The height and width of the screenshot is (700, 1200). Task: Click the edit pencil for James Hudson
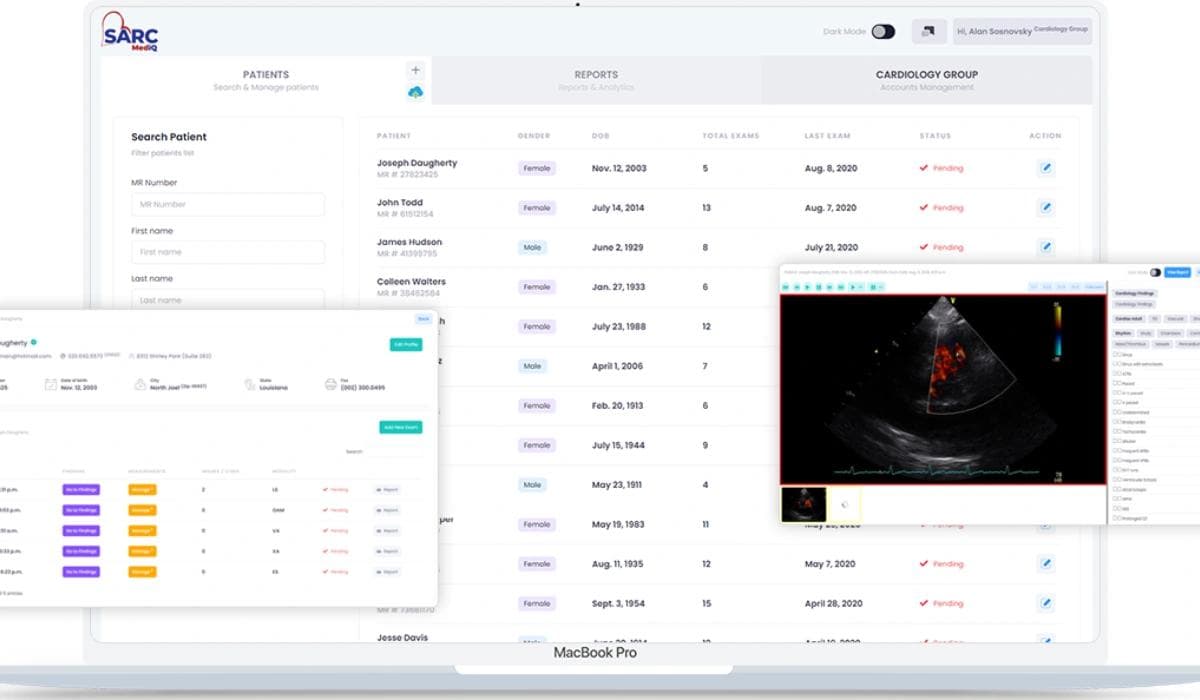pos(1046,246)
